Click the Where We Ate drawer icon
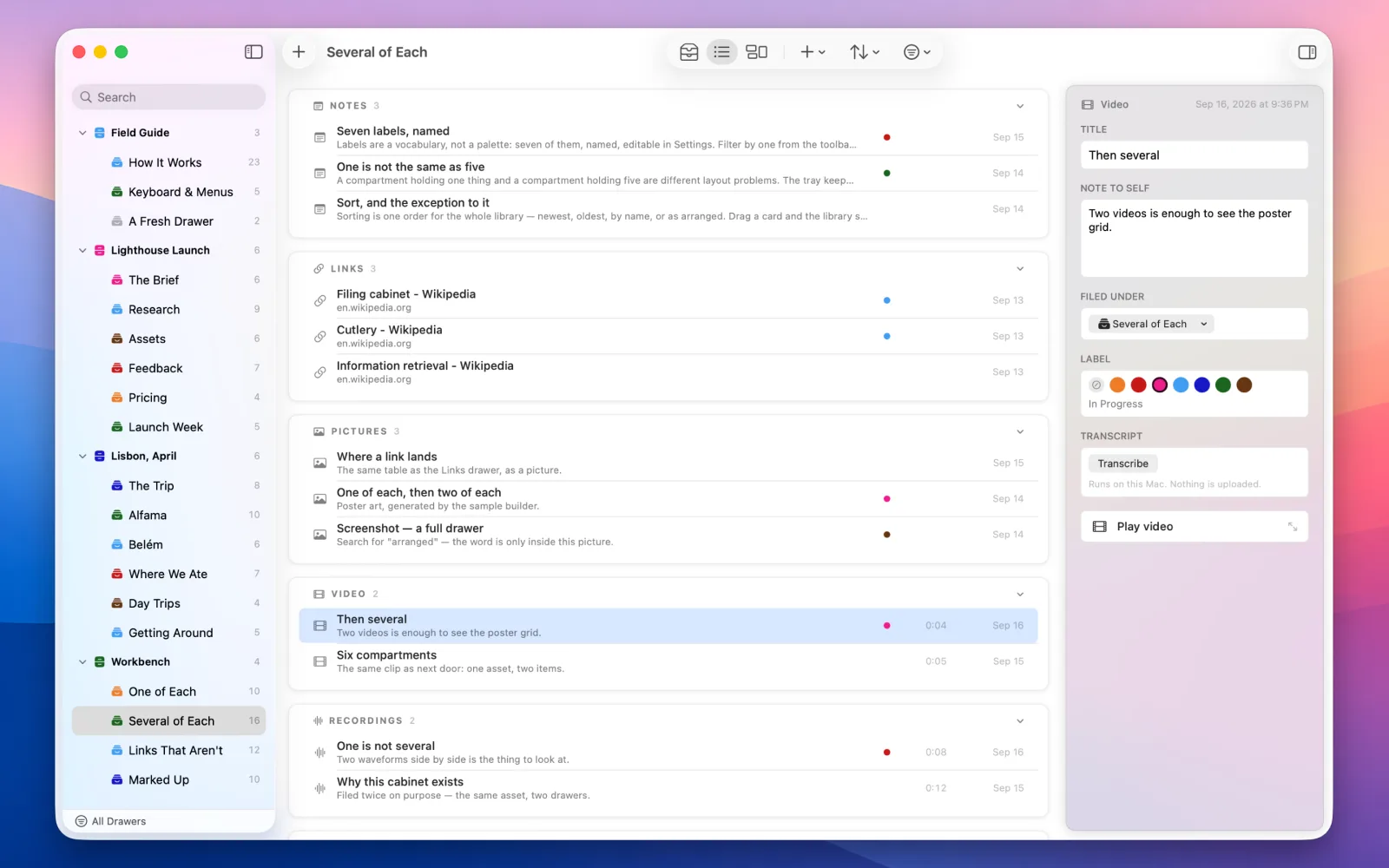 [117, 574]
